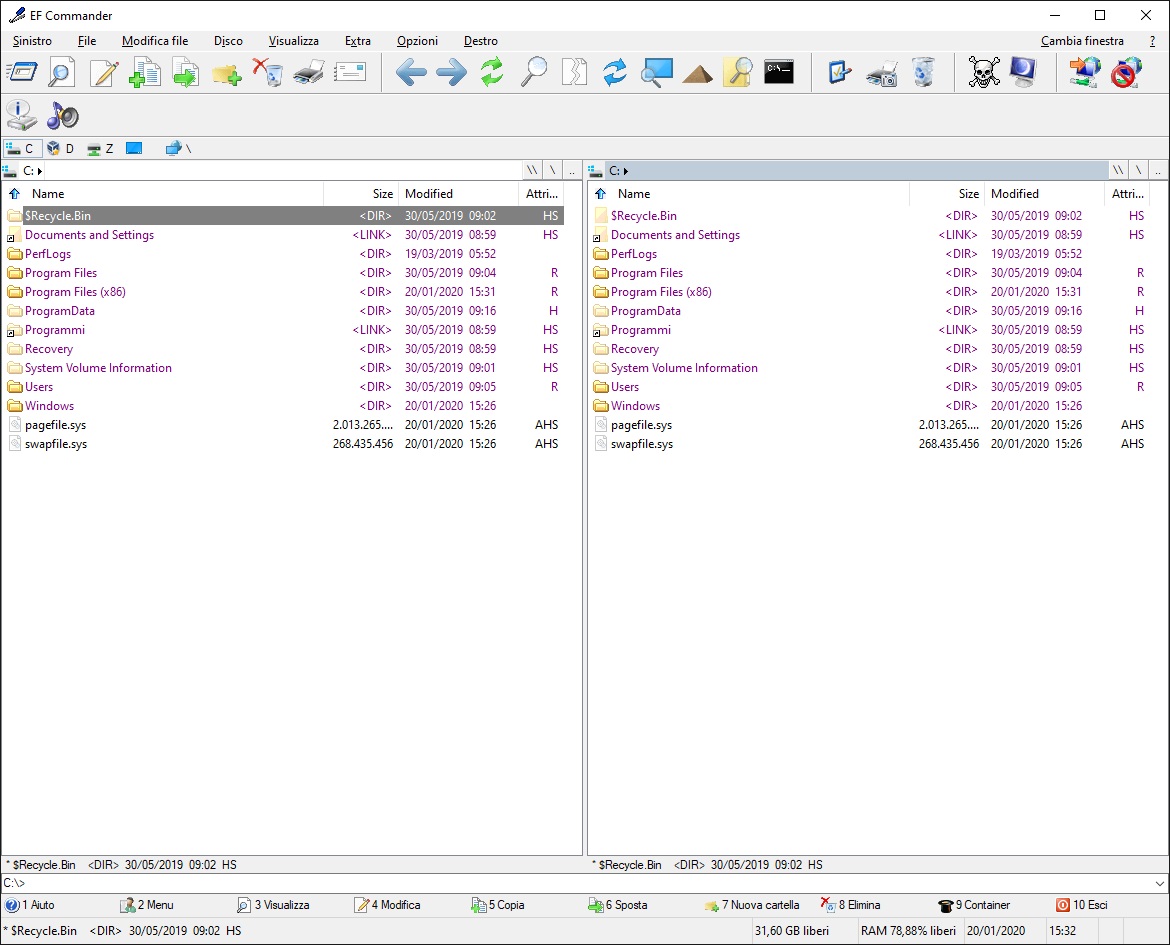Click the edit file pencil icon

104,72
